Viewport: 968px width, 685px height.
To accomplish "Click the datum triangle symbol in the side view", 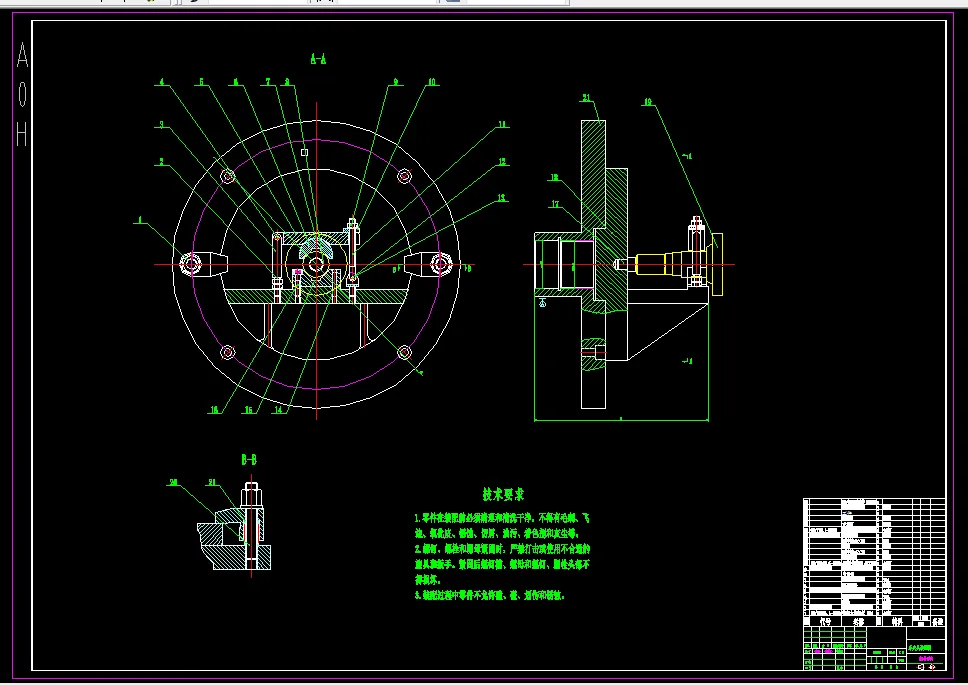I will pyautogui.click(x=542, y=302).
